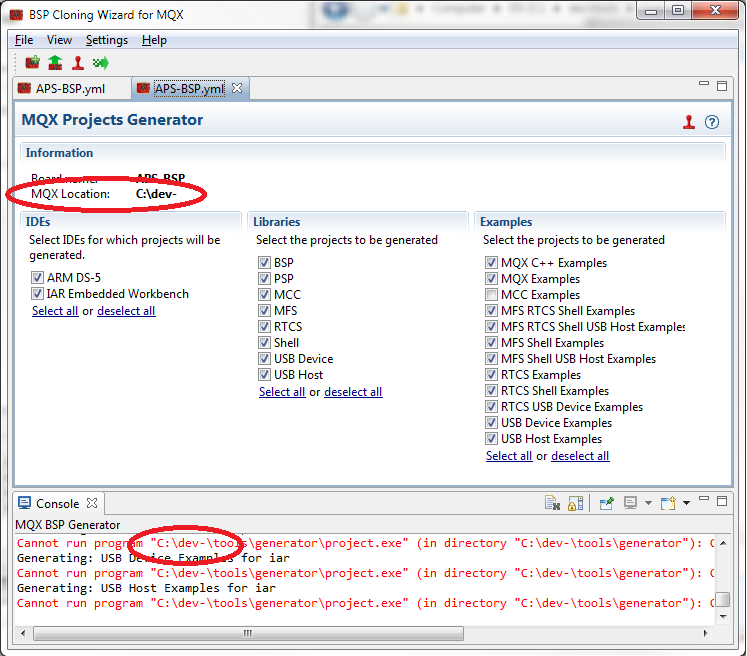
Task: Uncheck MQX C++ Examples
Action: 491,262
